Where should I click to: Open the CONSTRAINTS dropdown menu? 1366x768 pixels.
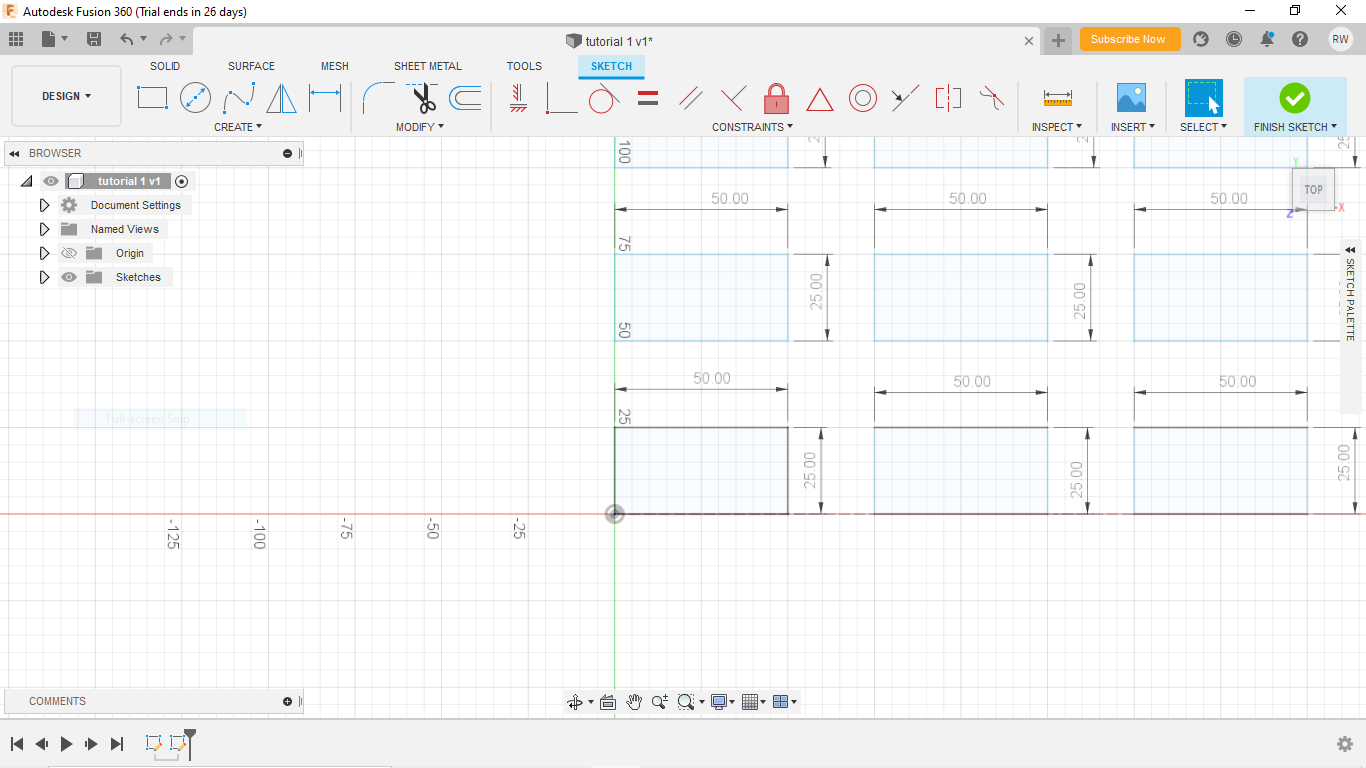(x=752, y=127)
